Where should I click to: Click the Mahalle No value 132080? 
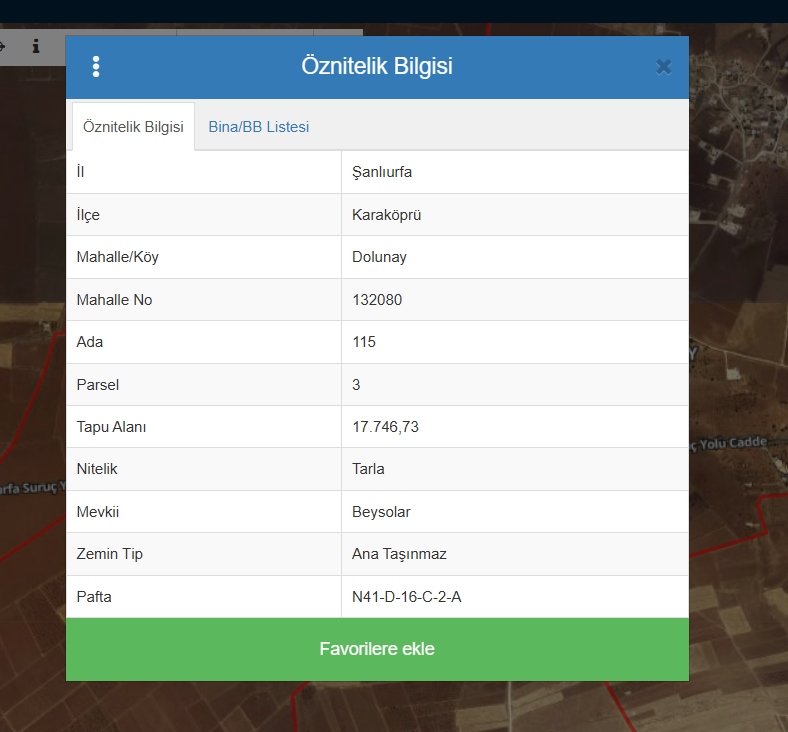377,300
